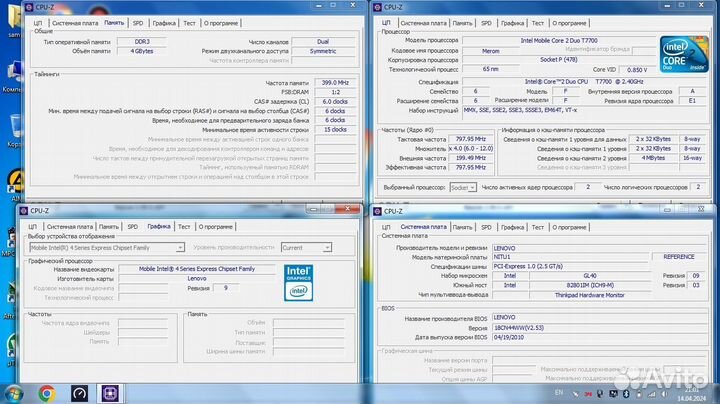
Task: Click the DDR3 memory type value
Action: tap(142, 41)
